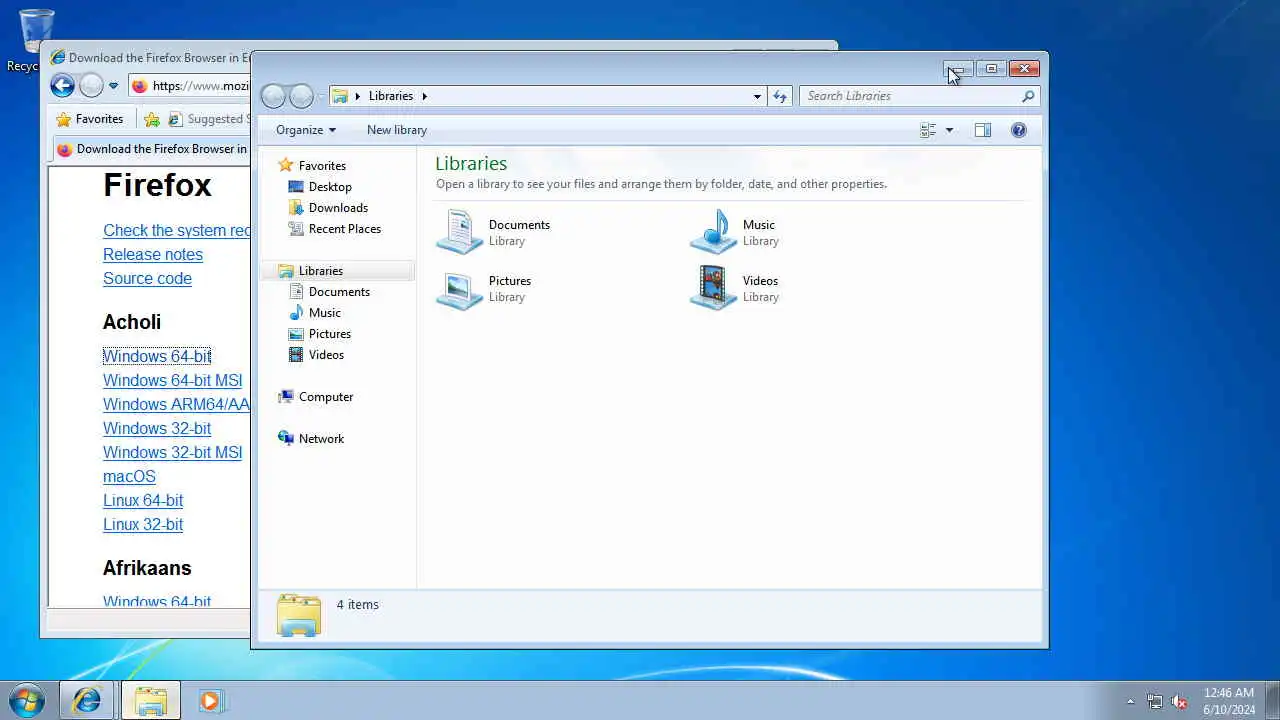Select Videos under Libraries in sidebar
This screenshot has height=720, width=1280.
point(326,355)
